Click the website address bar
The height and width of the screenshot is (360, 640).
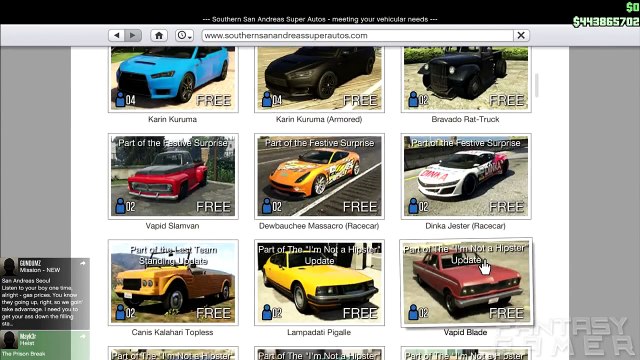tap(358, 36)
